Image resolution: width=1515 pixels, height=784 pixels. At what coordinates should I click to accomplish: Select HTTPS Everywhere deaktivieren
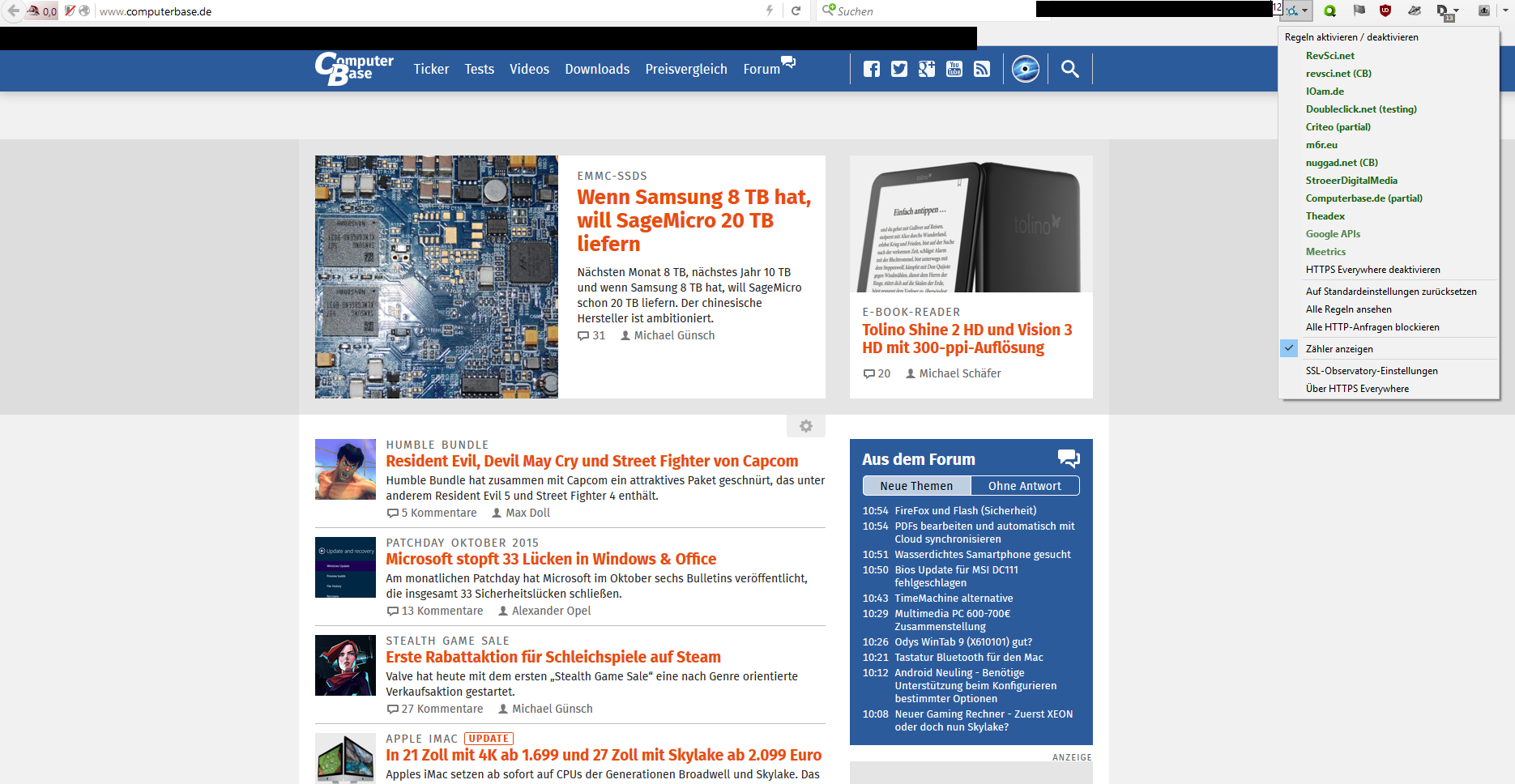(x=1389, y=270)
